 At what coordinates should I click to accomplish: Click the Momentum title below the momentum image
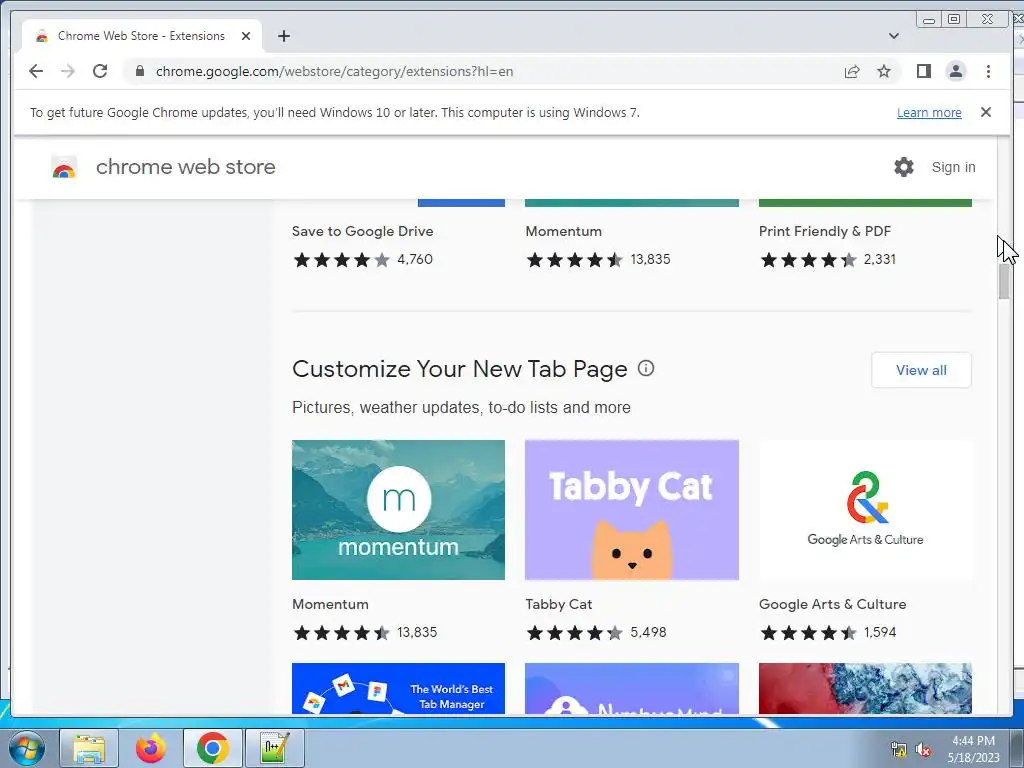pyautogui.click(x=330, y=604)
